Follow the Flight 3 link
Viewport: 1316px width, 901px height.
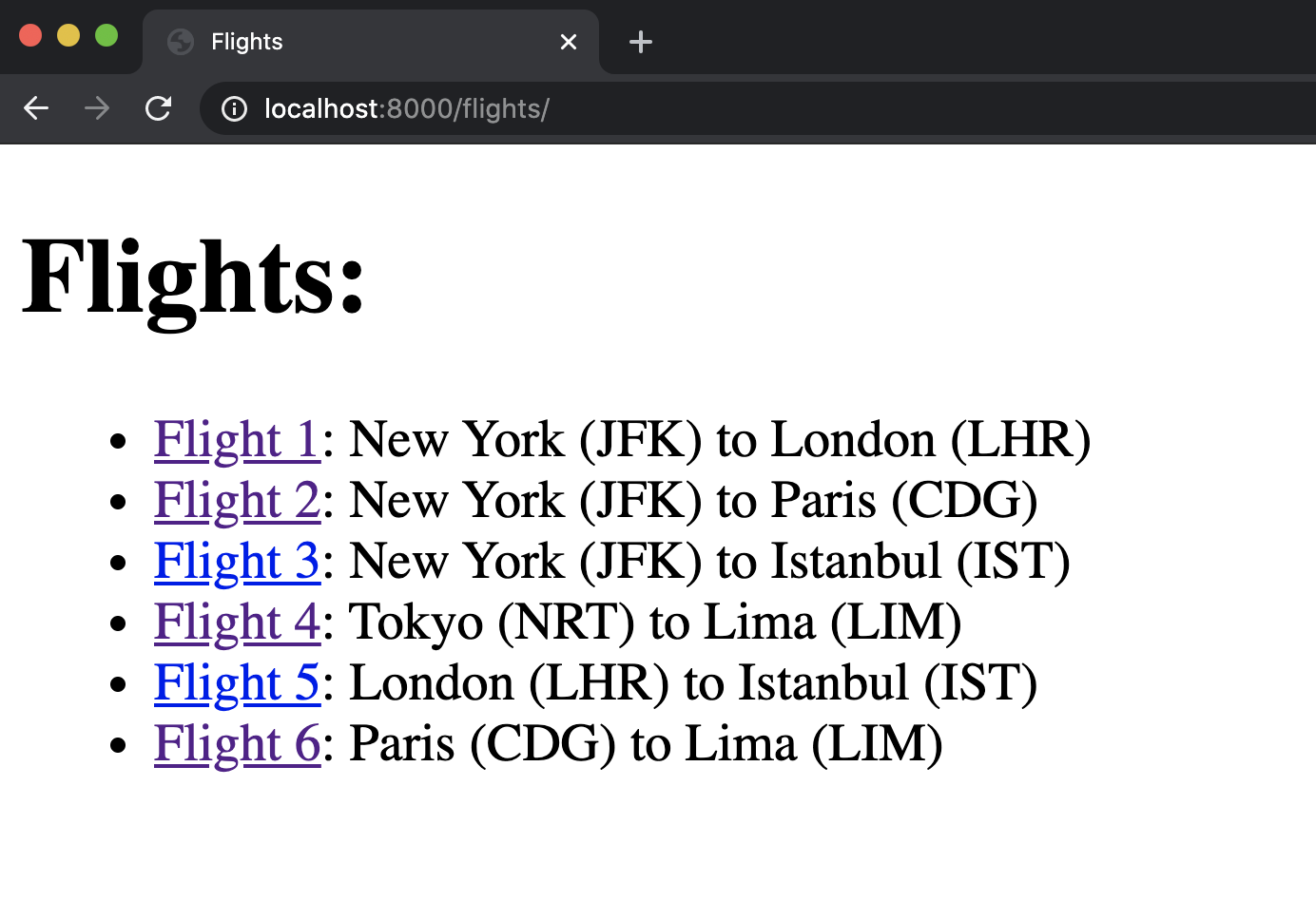237,562
